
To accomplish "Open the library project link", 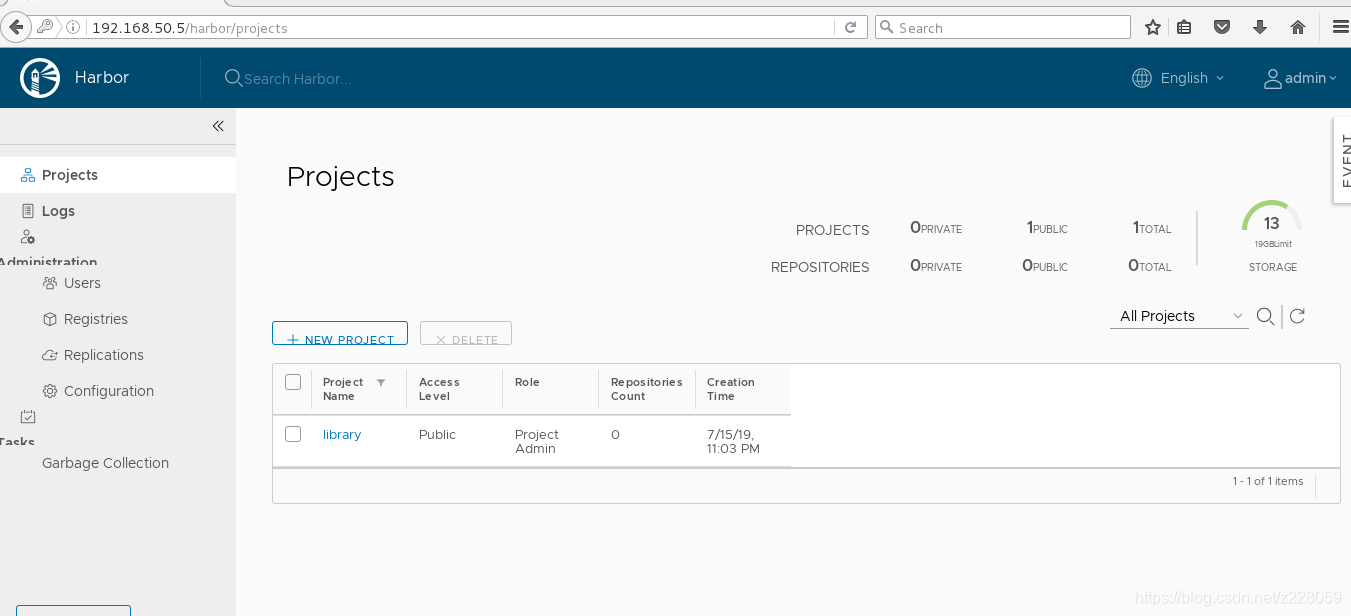I will tap(342, 435).
